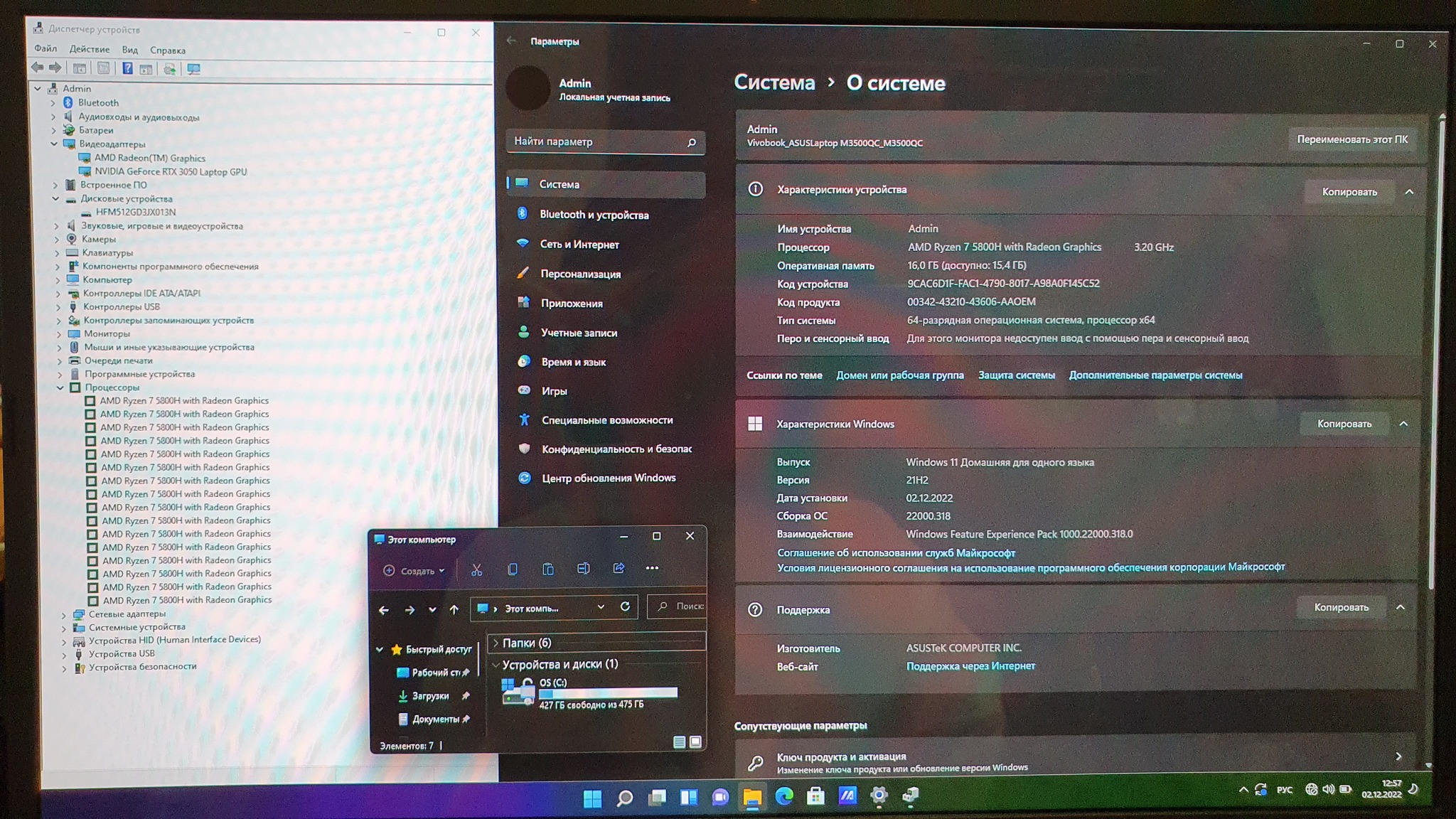Image resolution: width=1456 pixels, height=819 pixels.
Task: Open Защита системы link
Action: click(x=1016, y=375)
